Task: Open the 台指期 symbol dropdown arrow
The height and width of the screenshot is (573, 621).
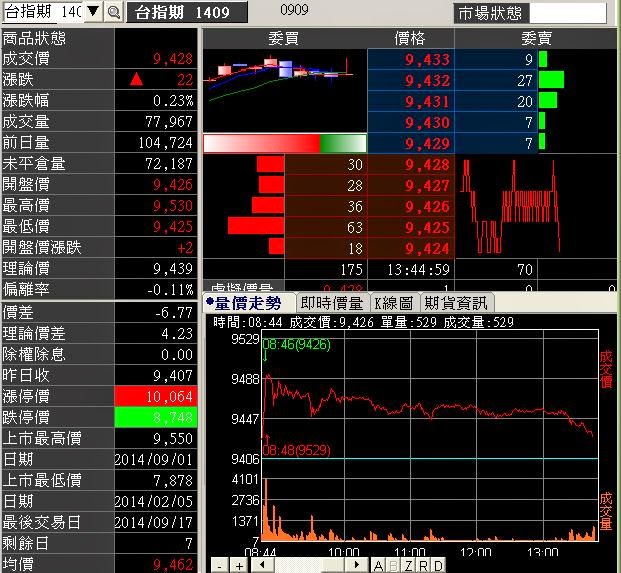Action: coord(93,11)
